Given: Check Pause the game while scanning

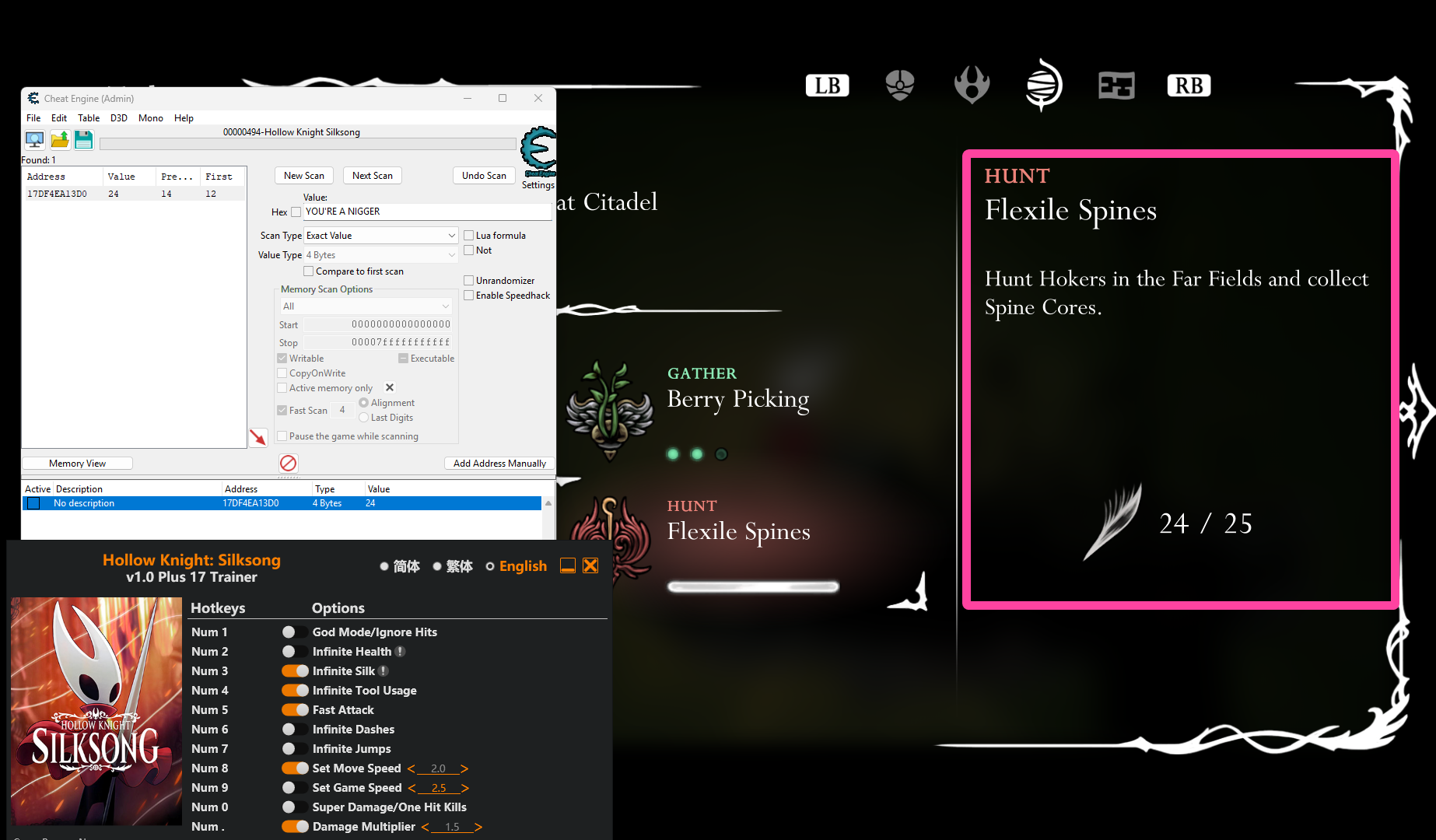Looking at the screenshot, I should point(282,436).
